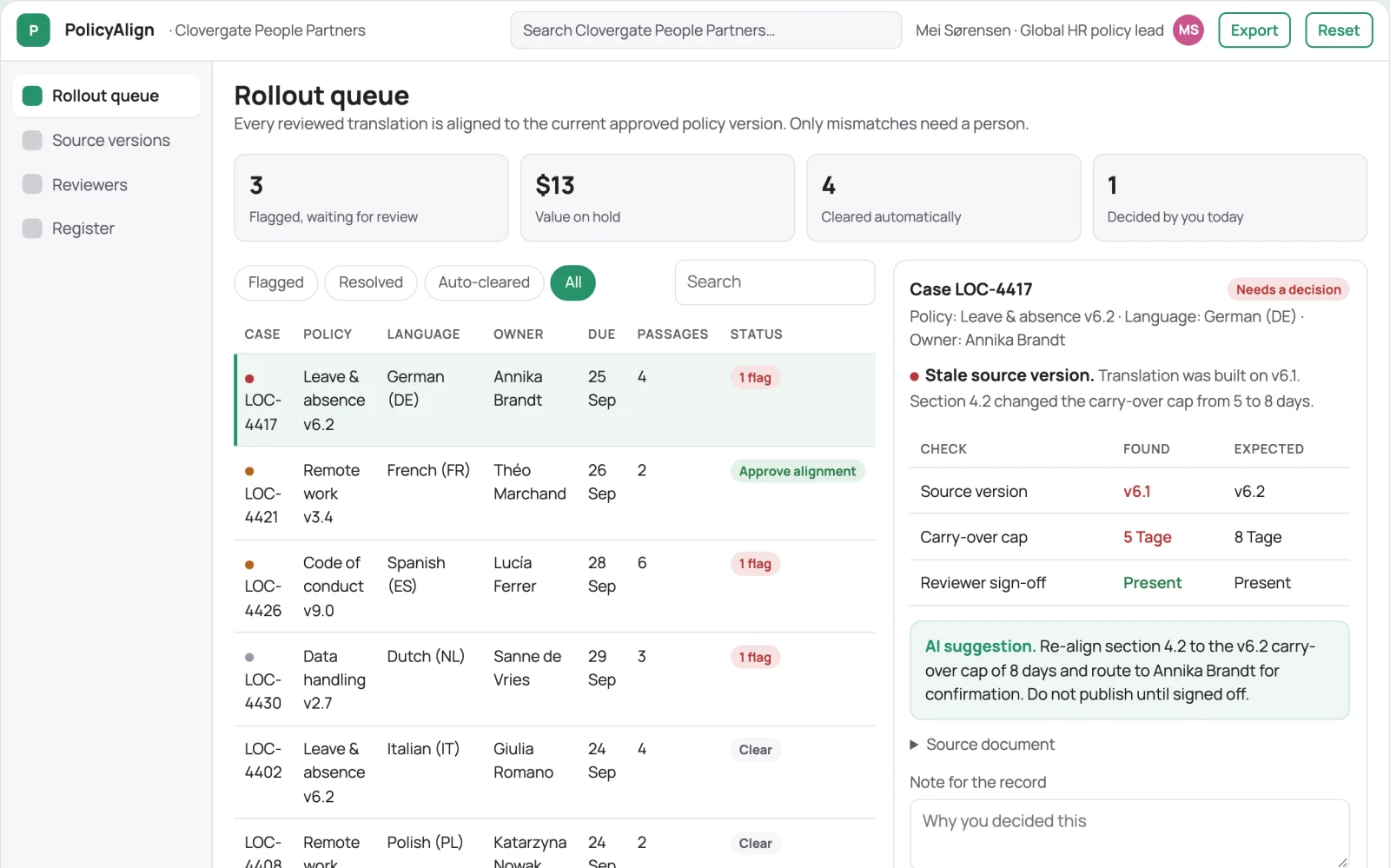Select case row LOC-4402 Italian (IT)
Image resolution: width=1390 pixels, height=868 pixels.
(554, 772)
